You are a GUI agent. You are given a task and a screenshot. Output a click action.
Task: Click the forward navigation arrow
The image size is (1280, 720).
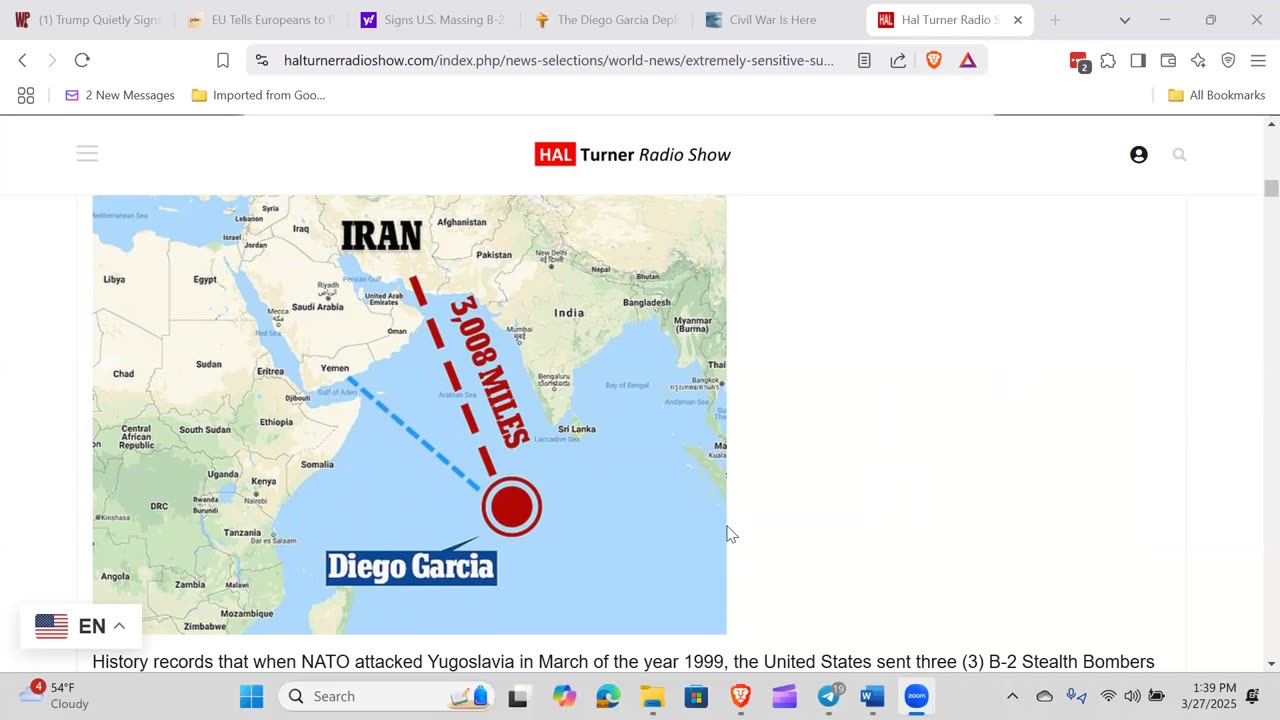(52, 60)
